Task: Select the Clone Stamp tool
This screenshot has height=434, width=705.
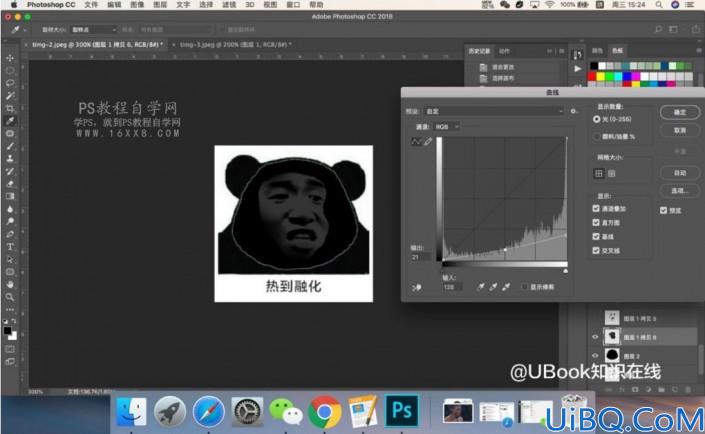Action: (x=10, y=159)
